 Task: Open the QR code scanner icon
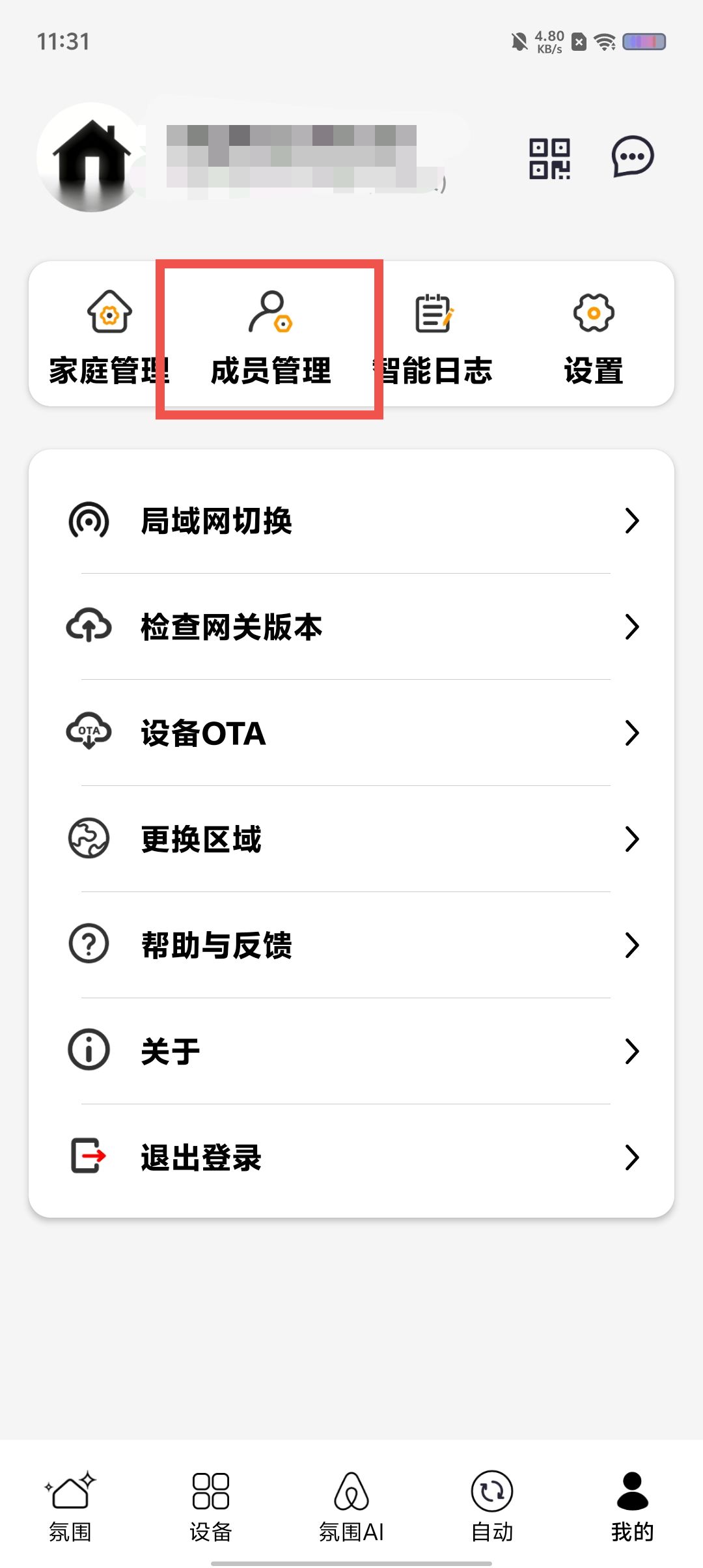click(x=549, y=158)
